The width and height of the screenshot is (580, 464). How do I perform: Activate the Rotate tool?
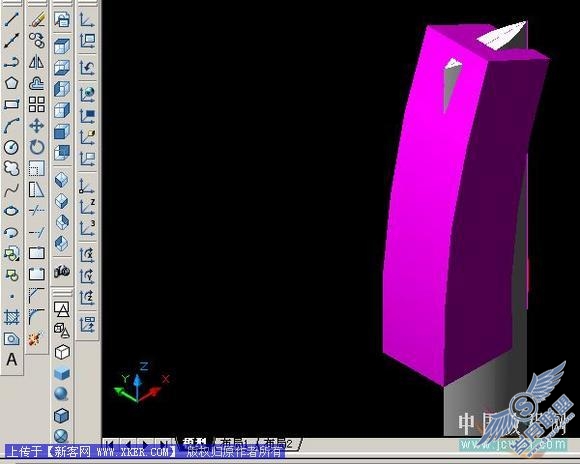coord(37,147)
